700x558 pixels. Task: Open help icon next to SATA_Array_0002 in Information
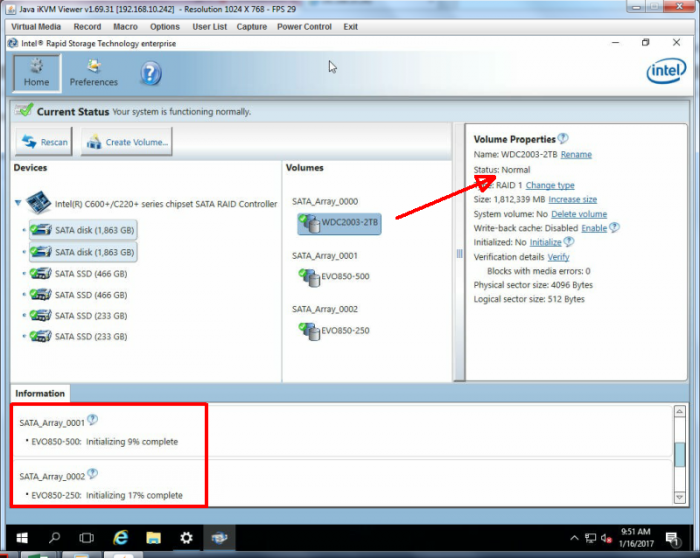92,474
